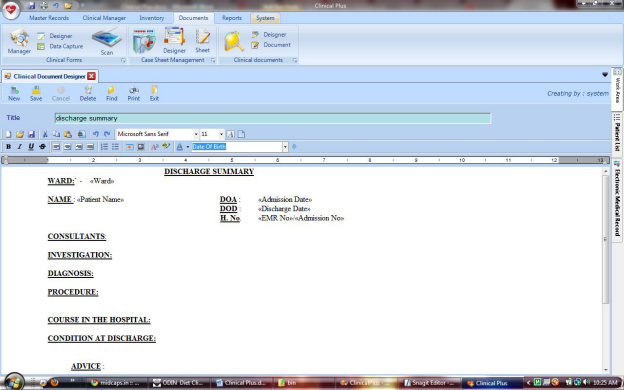
Task: Switch to Master Records tab
Action: (49, 18)
